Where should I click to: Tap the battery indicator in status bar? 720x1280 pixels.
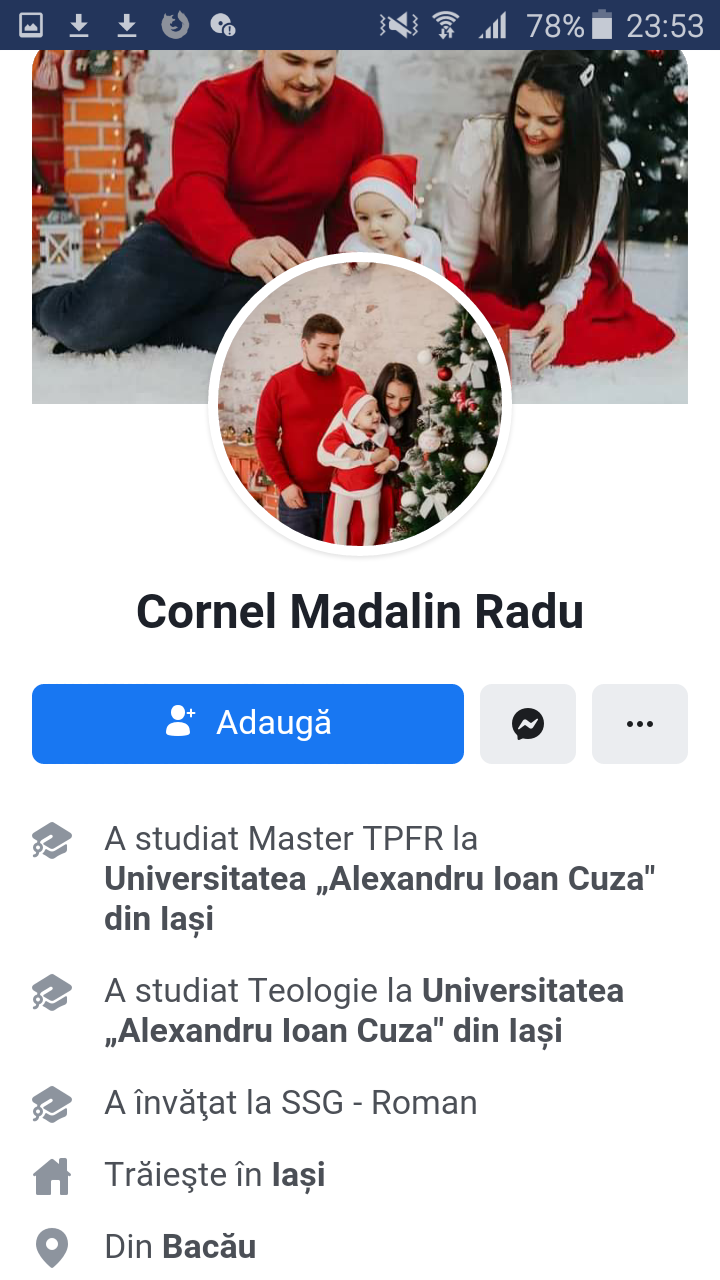coord(602,25)
